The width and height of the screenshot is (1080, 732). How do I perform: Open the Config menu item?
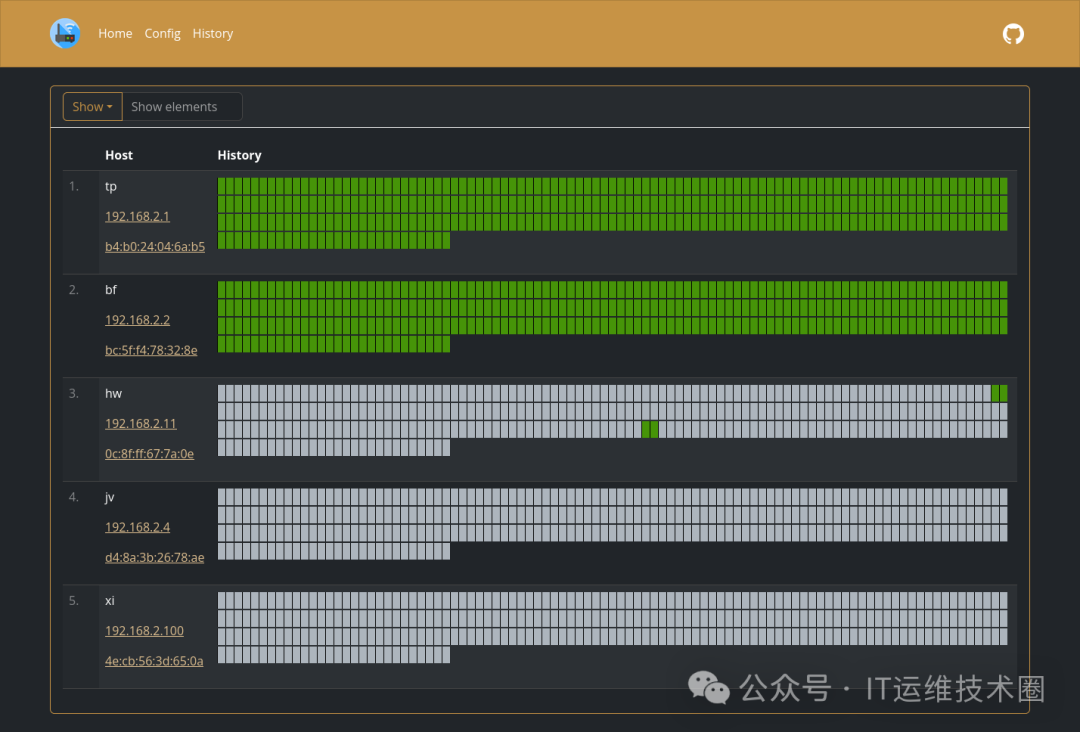(163, 33)
